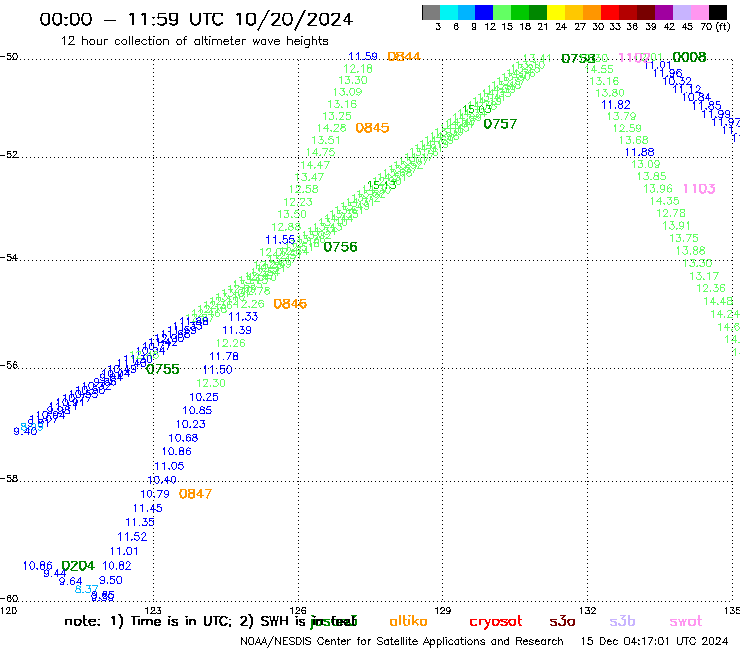Click the wave height value 11.55
This screenshot has height=650, width=740.
(x=280, y=239)
